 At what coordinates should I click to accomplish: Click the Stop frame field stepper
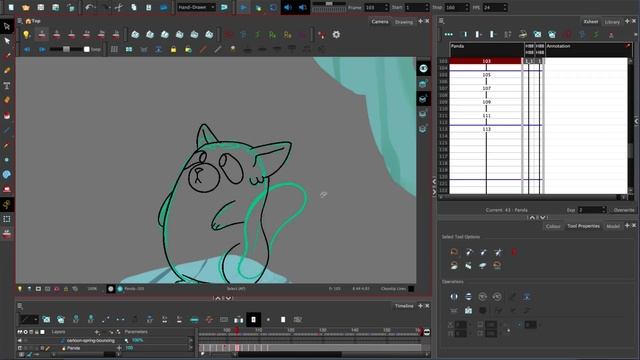tap(467, 7)
